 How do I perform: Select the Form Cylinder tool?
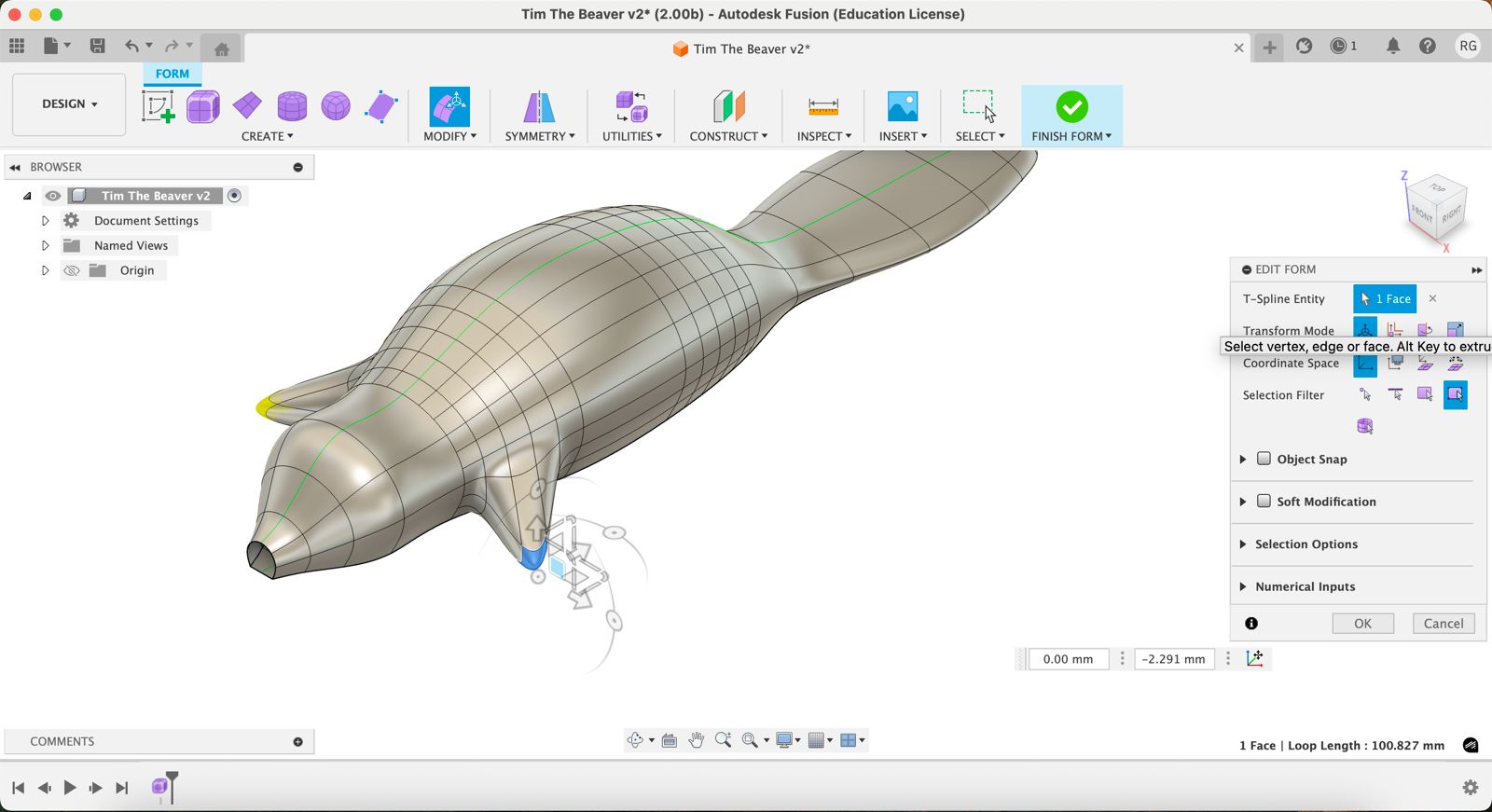tap(292, 107)
